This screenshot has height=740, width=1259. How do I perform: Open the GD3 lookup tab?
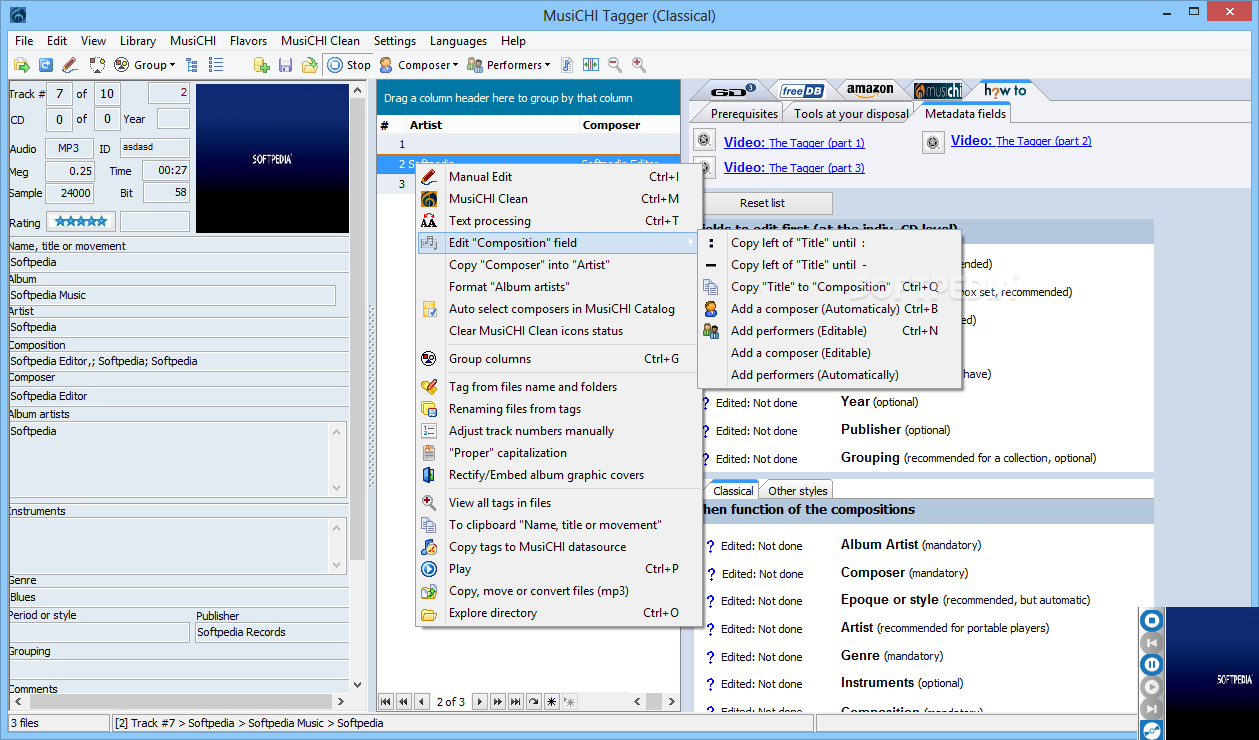click(734, 90)
